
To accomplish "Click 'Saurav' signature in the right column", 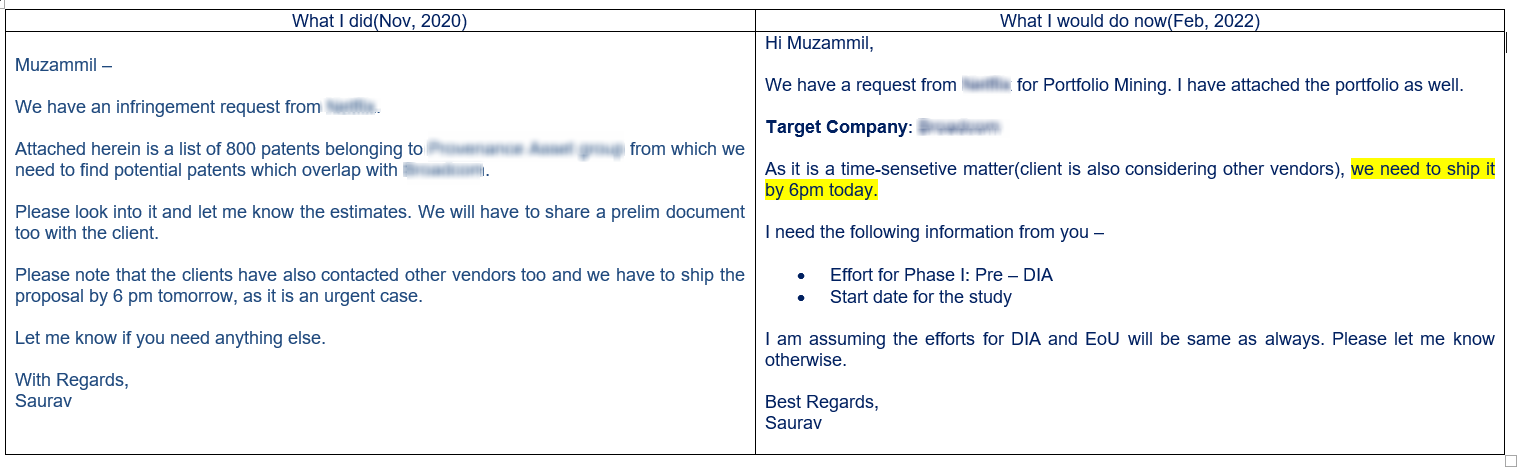I will pos(793,423).
